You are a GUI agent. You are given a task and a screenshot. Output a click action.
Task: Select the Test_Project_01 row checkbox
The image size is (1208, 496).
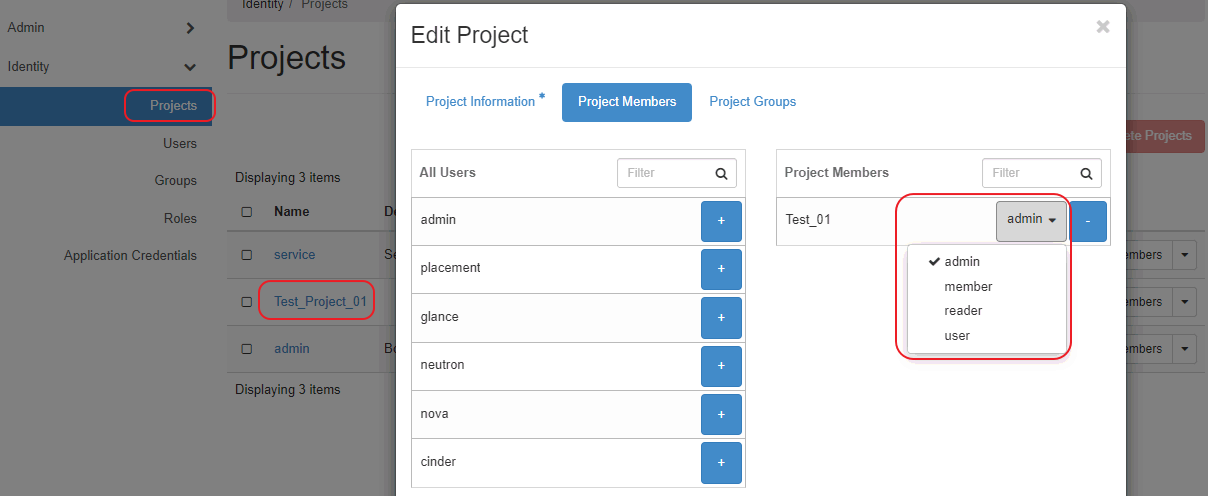click(x=246, y=302)
